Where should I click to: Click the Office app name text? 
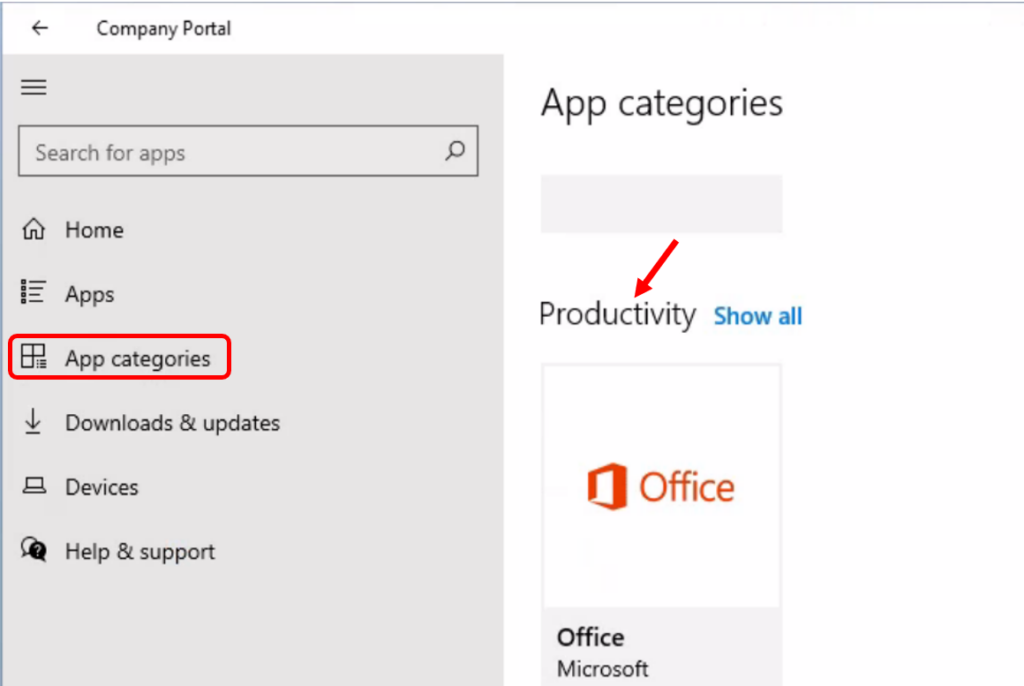(590, 637)
